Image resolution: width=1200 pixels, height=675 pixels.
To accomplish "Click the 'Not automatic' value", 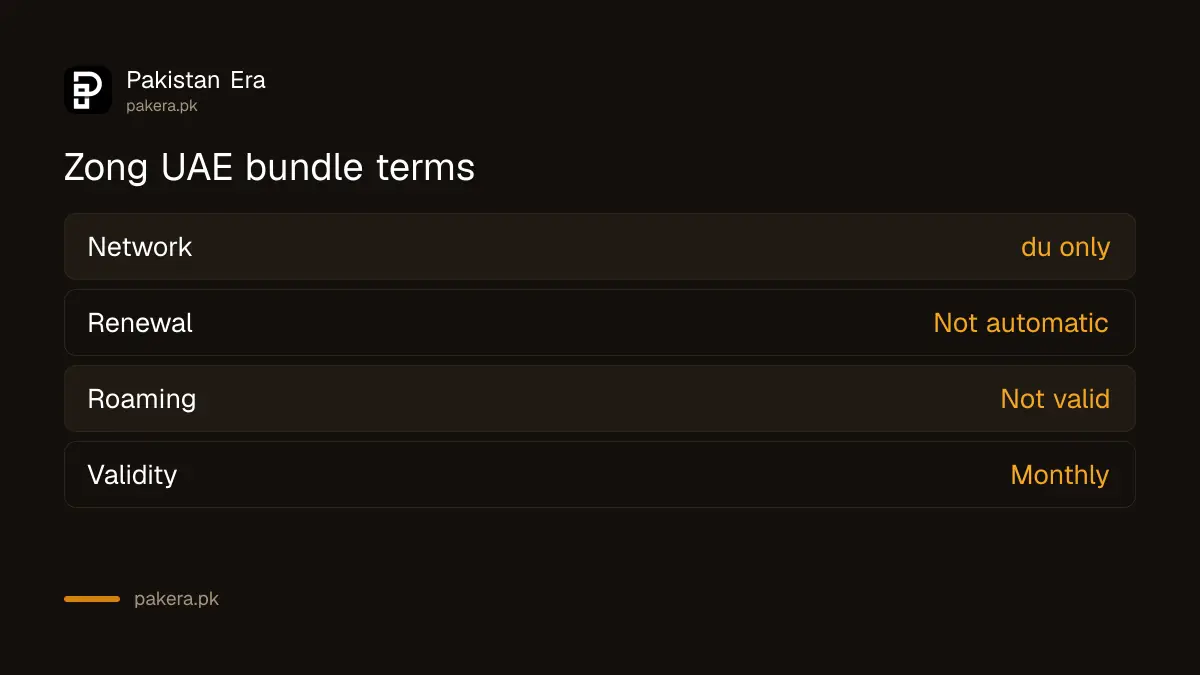I will tap(1021, 322).
